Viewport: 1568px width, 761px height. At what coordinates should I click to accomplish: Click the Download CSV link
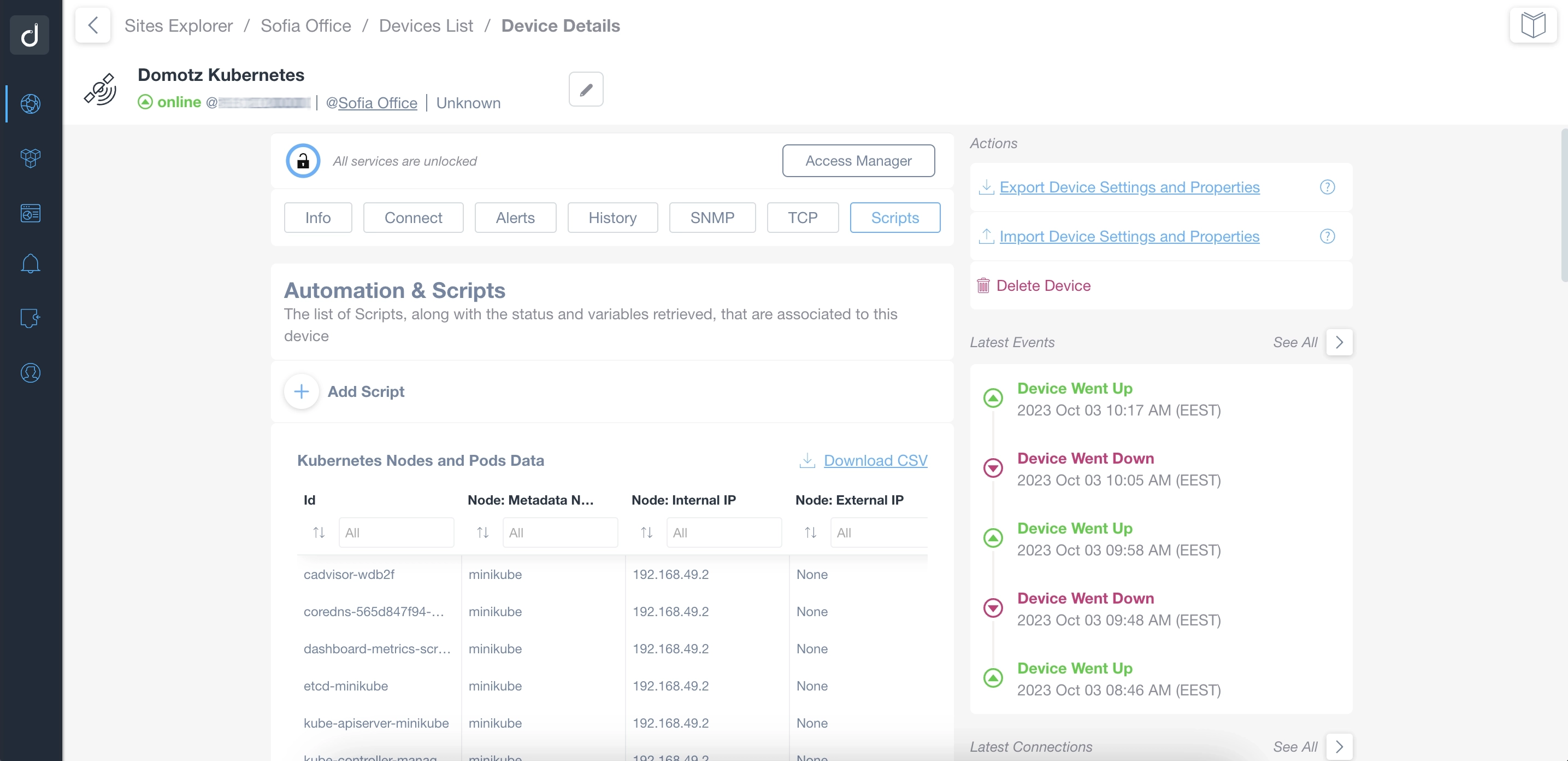[875, 461]
